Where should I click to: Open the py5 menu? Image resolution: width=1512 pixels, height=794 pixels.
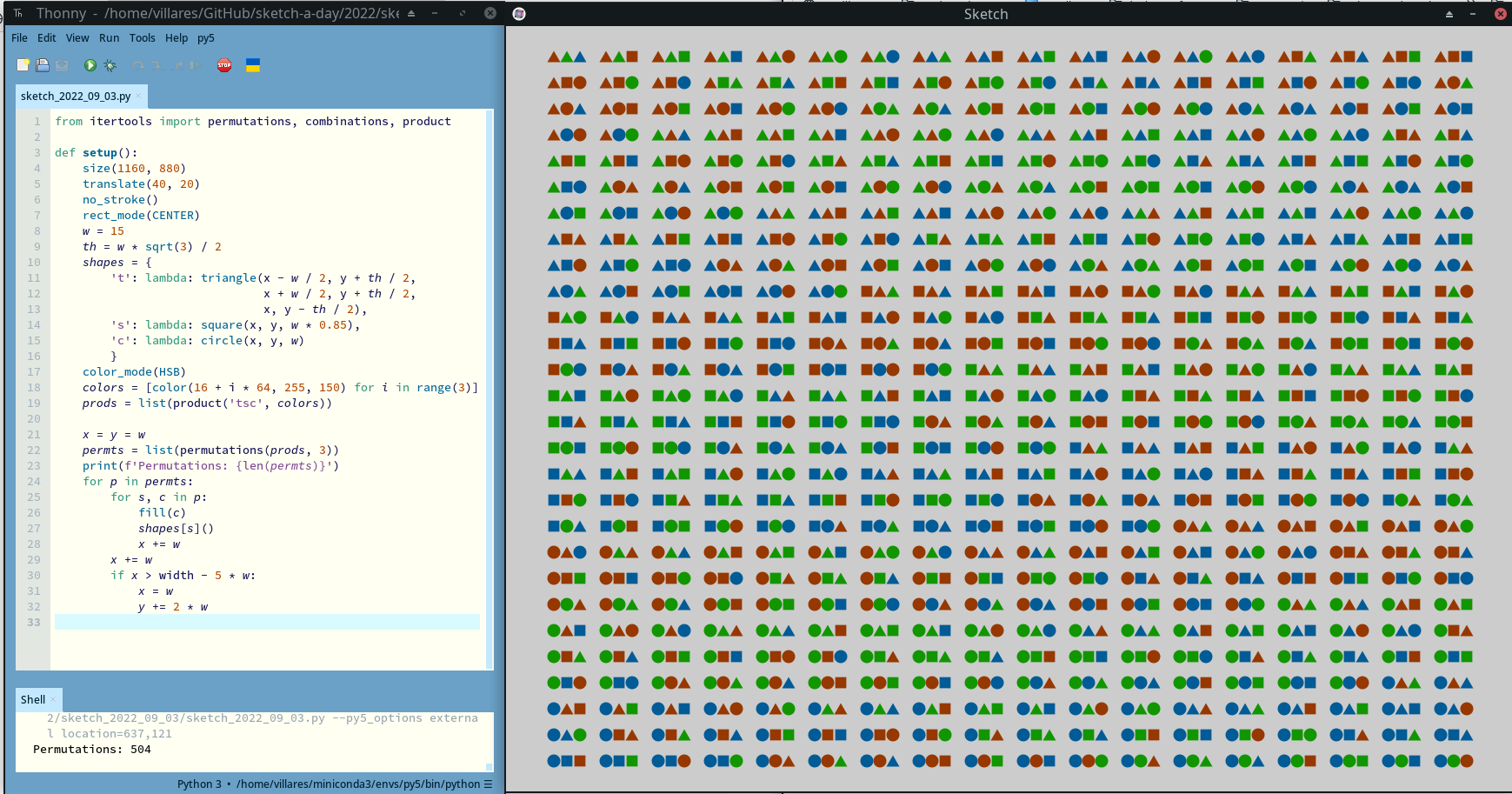205,38
